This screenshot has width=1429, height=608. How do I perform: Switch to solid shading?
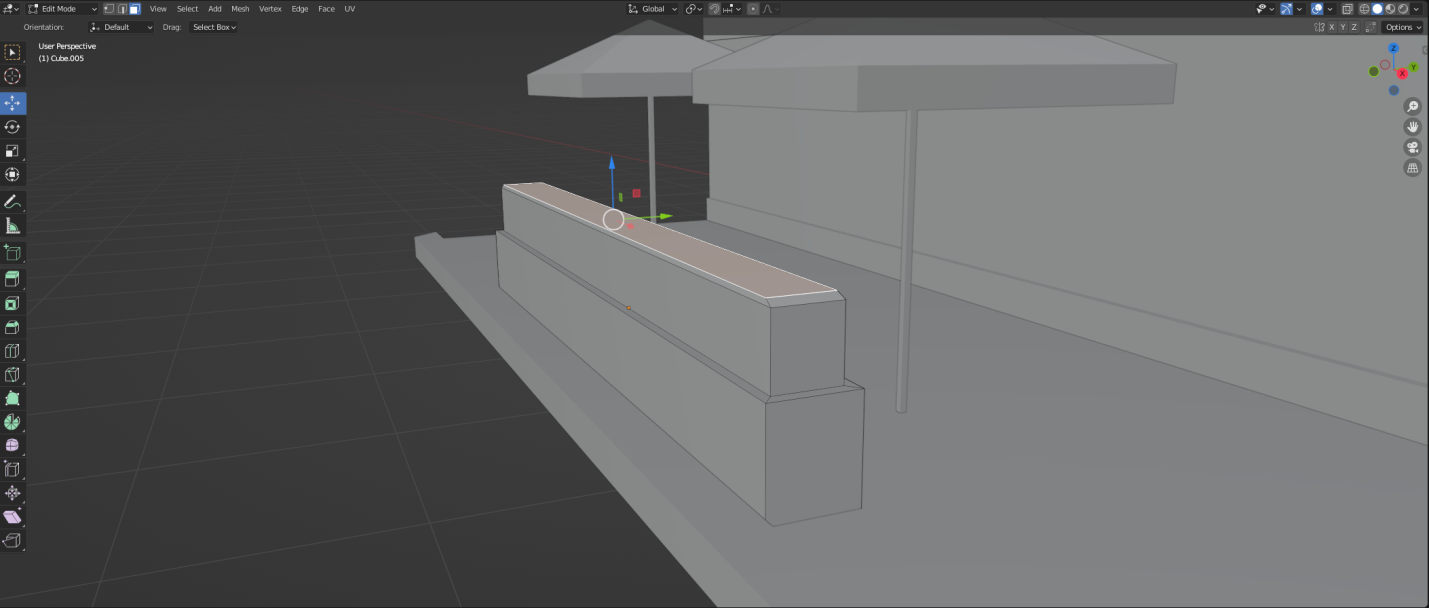point(1377,9)
